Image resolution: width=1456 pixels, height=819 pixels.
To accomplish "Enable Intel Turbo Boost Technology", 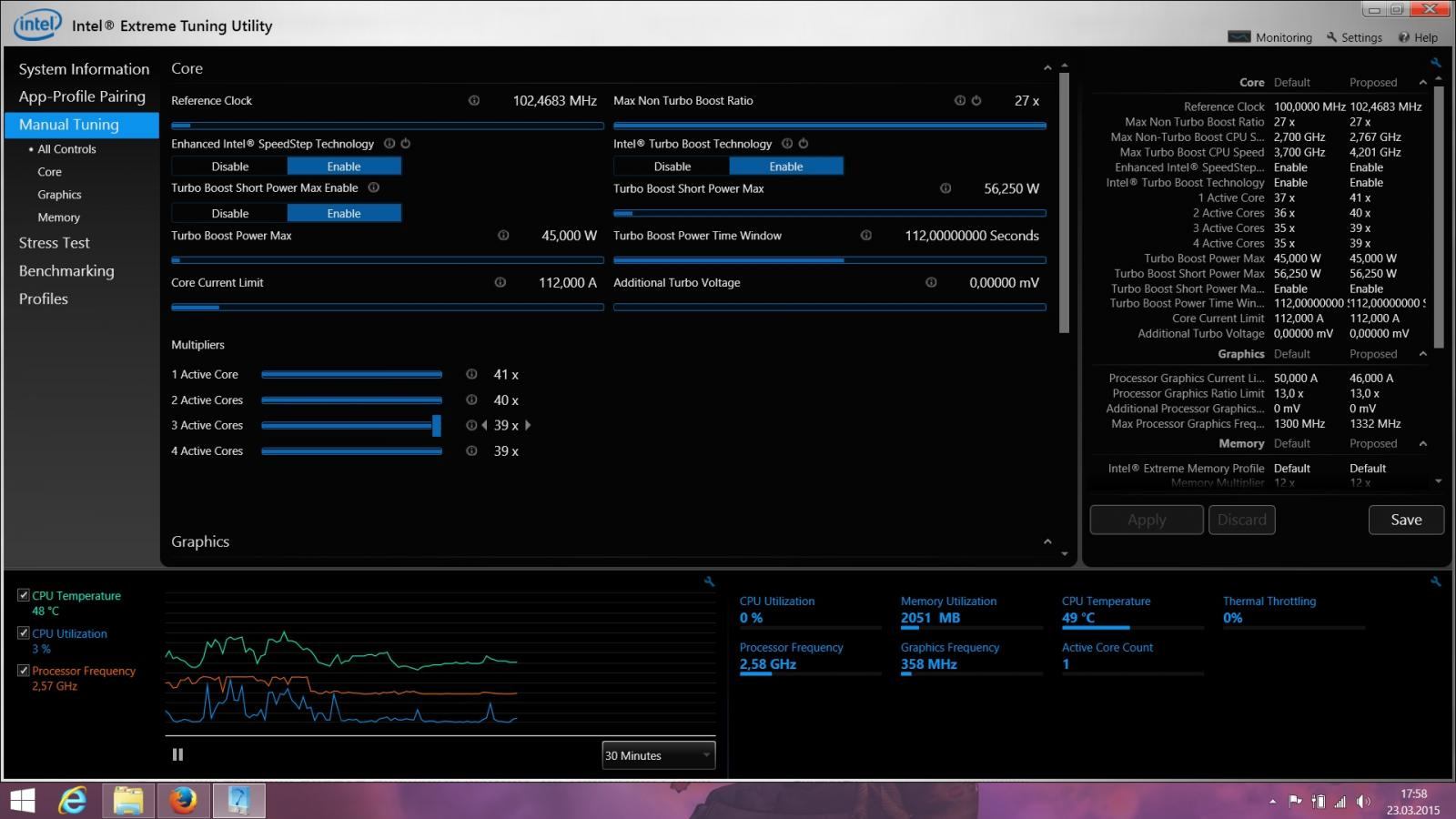I will pyautogui.click(x=786, y=167).
